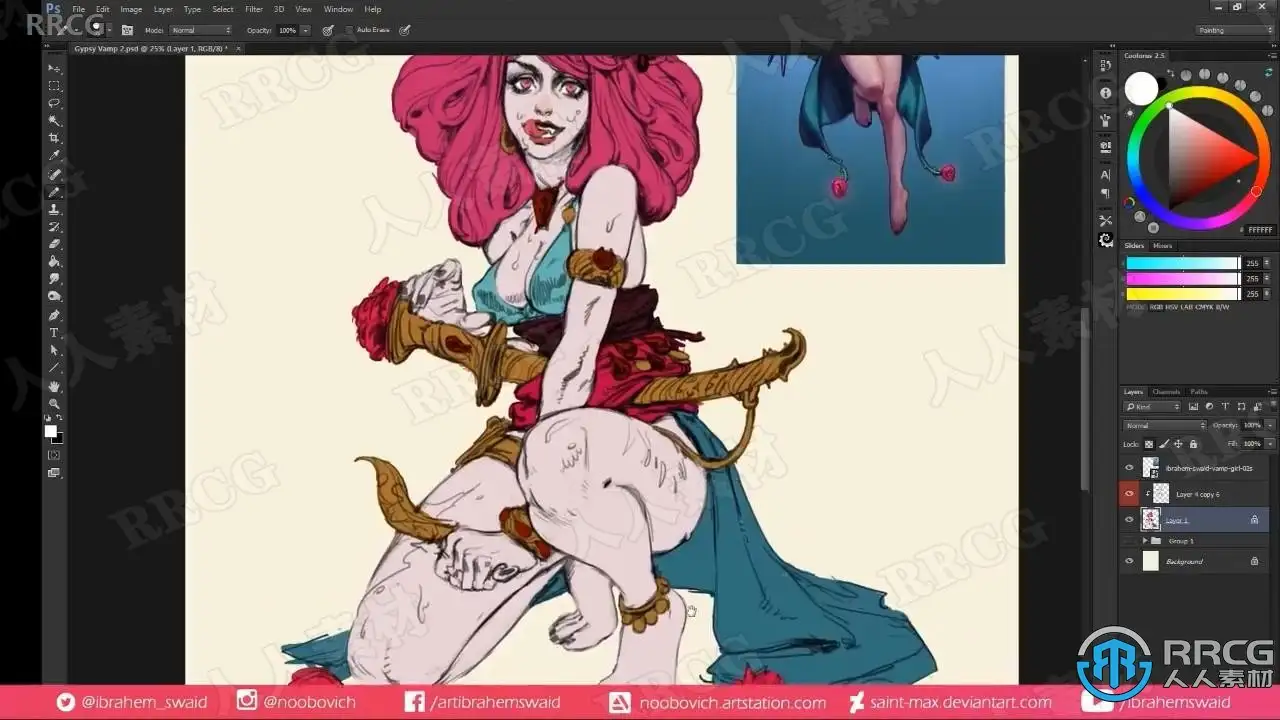Image resolution: width=1280 pixels, height=720 pixels.
Task: Enable the Auto Erase checkbox
Action: pyautogui.click(x=349, y=30)
